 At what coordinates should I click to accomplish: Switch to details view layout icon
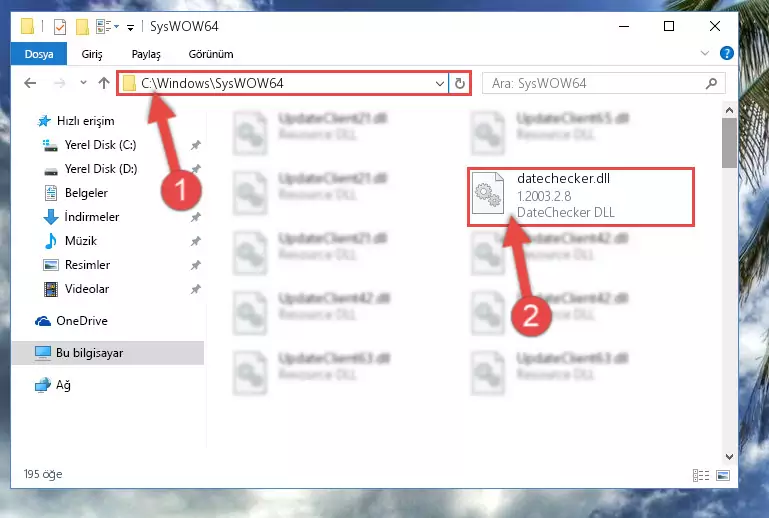point(701,475)
